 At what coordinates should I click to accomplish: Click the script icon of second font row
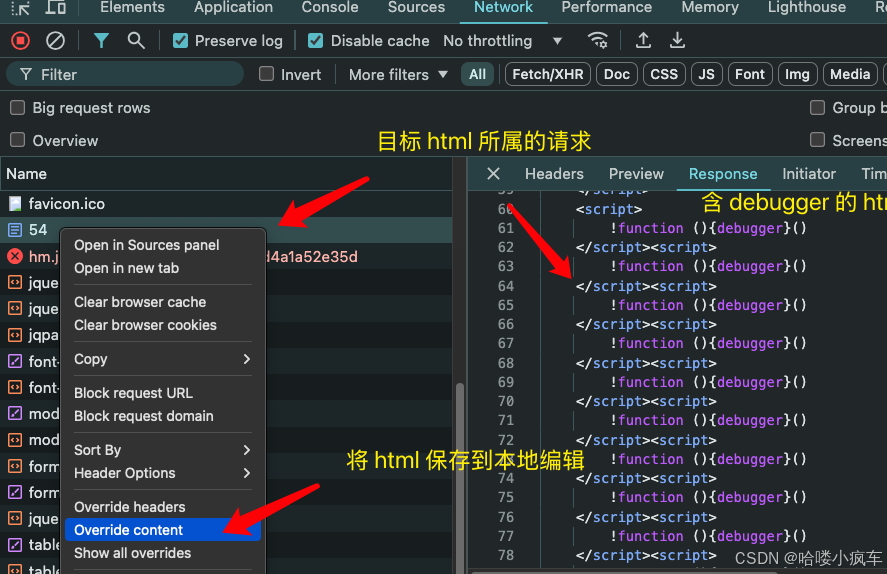15,387
